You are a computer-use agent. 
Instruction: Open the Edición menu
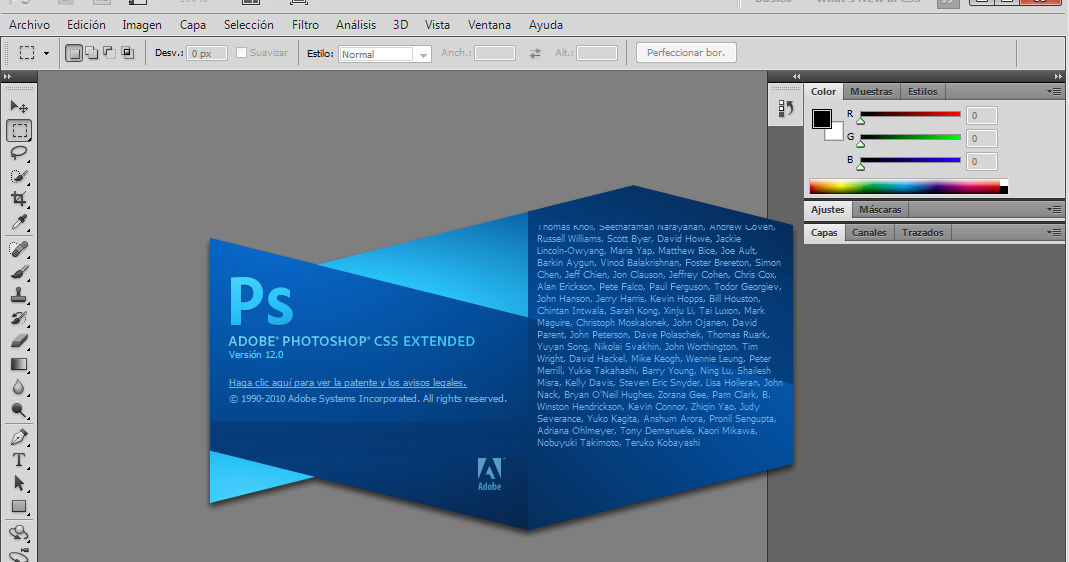pos(86,25)
